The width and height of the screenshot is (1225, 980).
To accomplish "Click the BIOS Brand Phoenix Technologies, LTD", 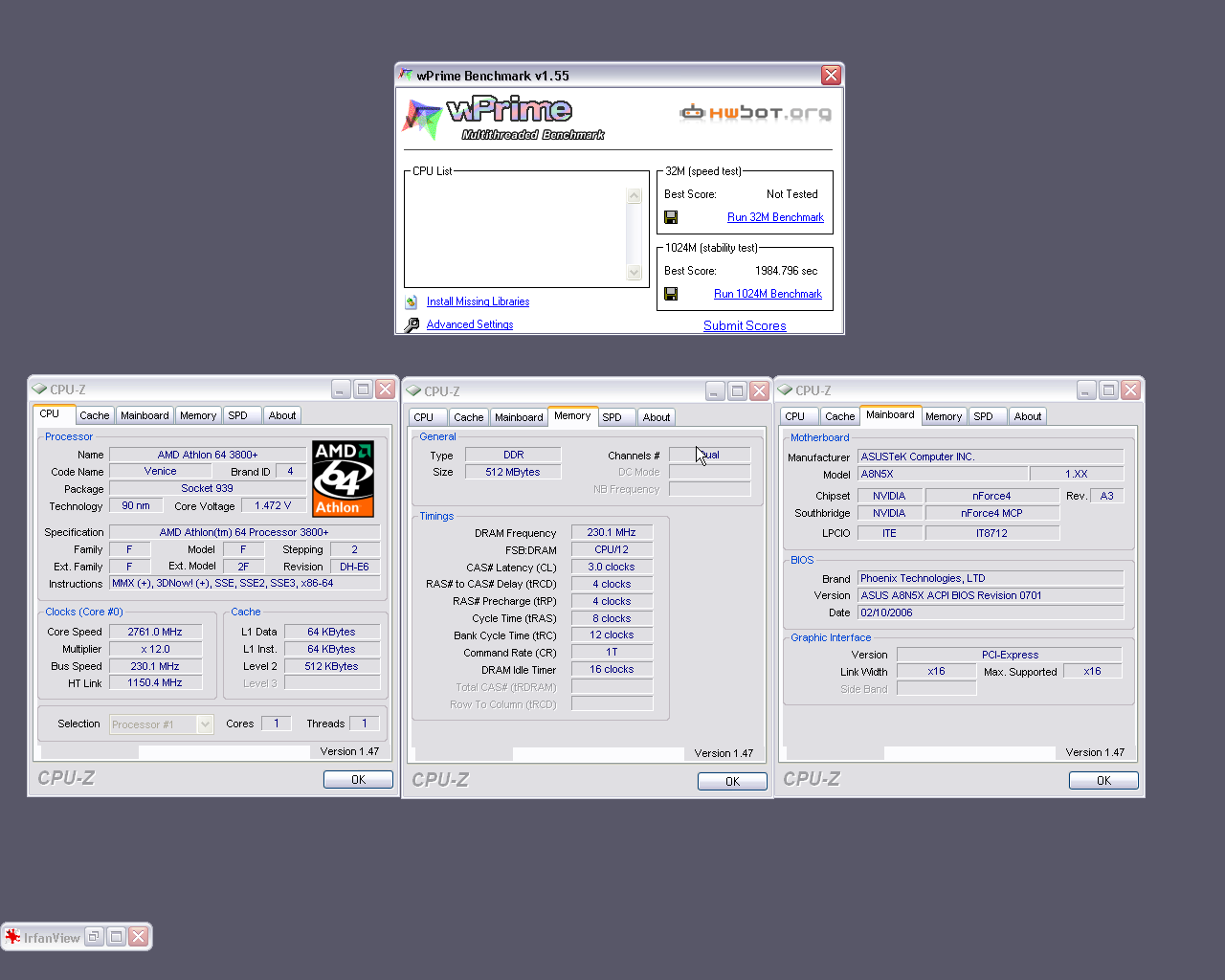I will pos(991,578).
